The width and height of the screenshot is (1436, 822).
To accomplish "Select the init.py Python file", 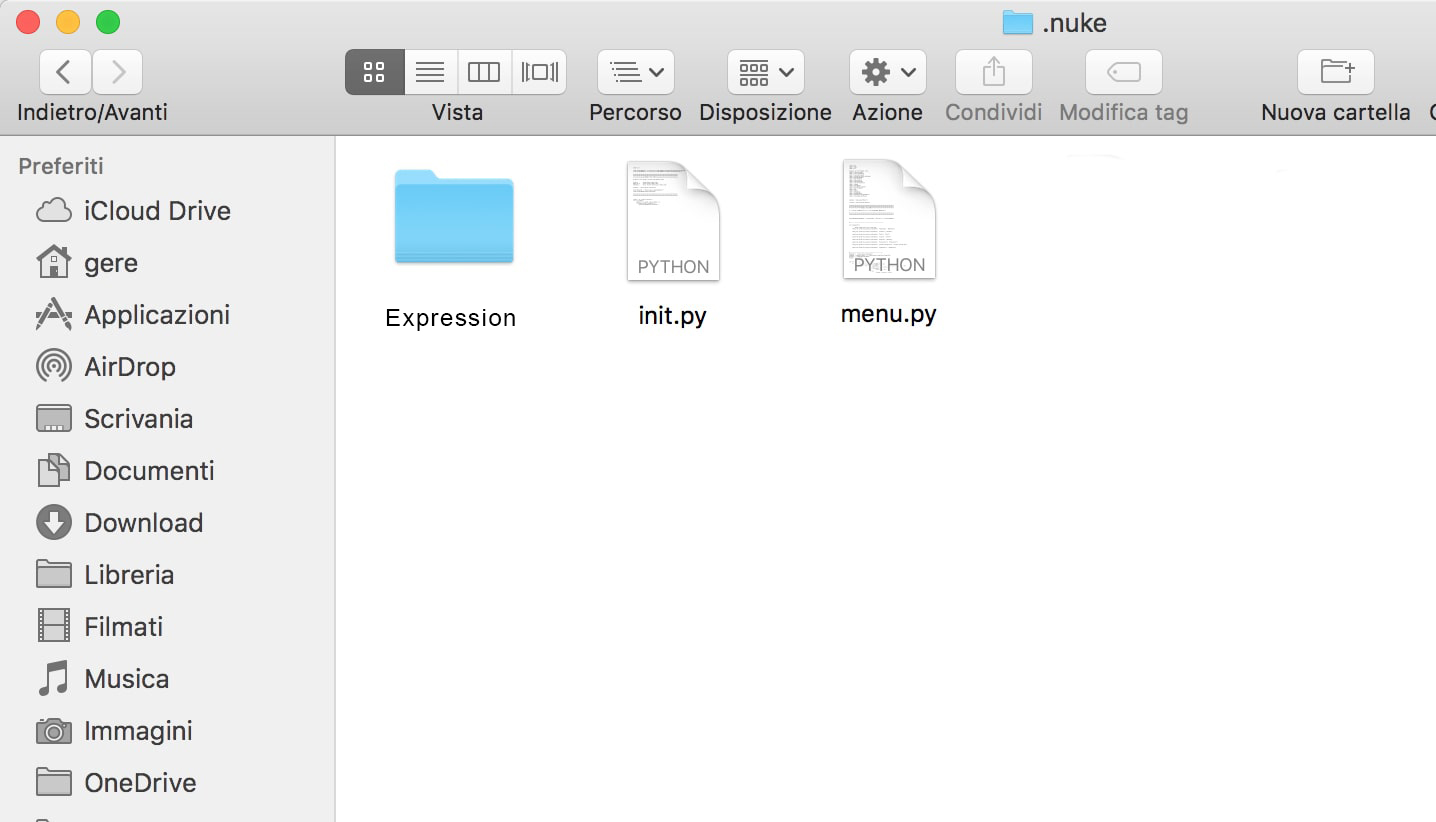I will 672,220.
